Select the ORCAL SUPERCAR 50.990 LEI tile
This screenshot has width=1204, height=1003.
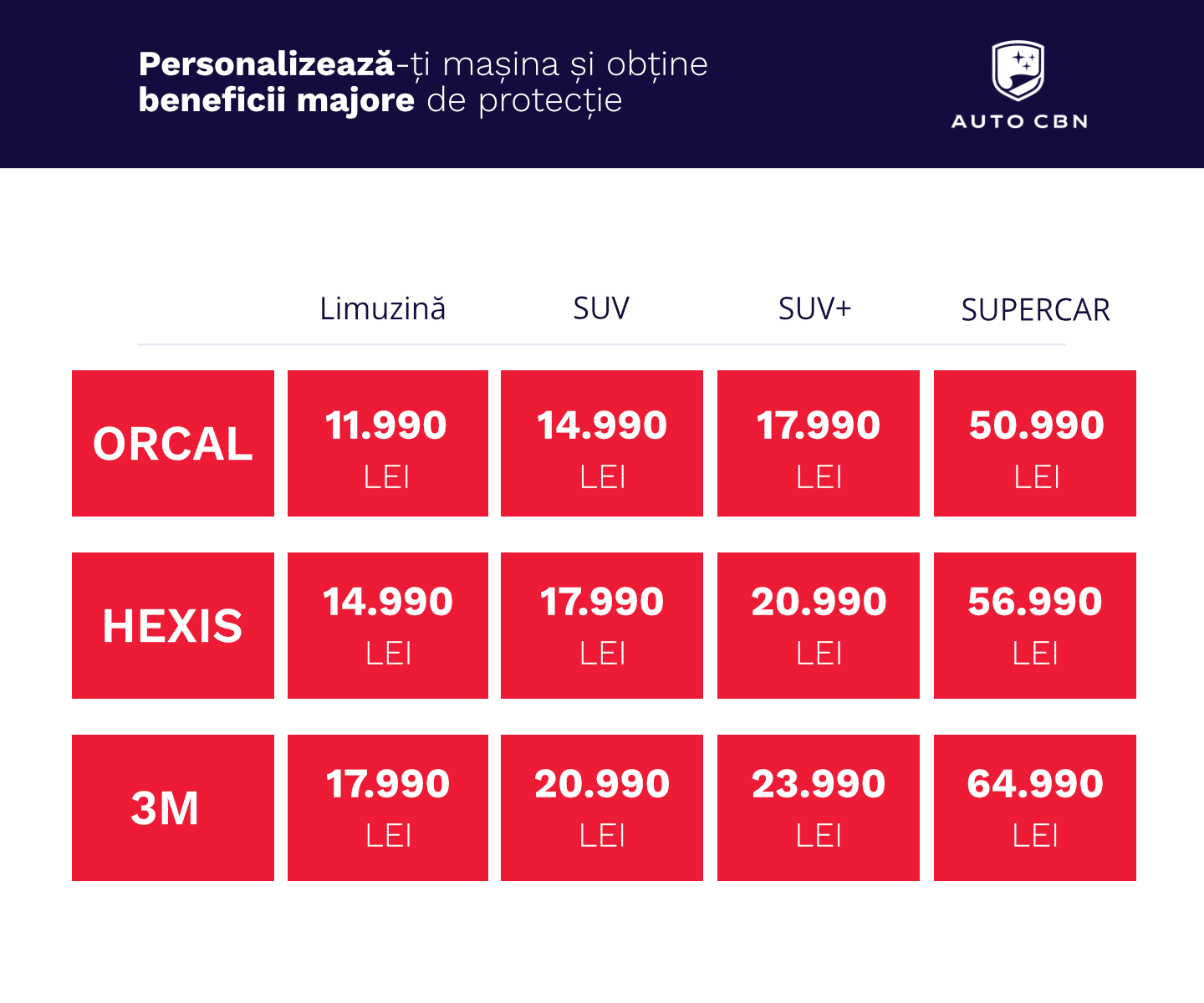coord(1035,443)
